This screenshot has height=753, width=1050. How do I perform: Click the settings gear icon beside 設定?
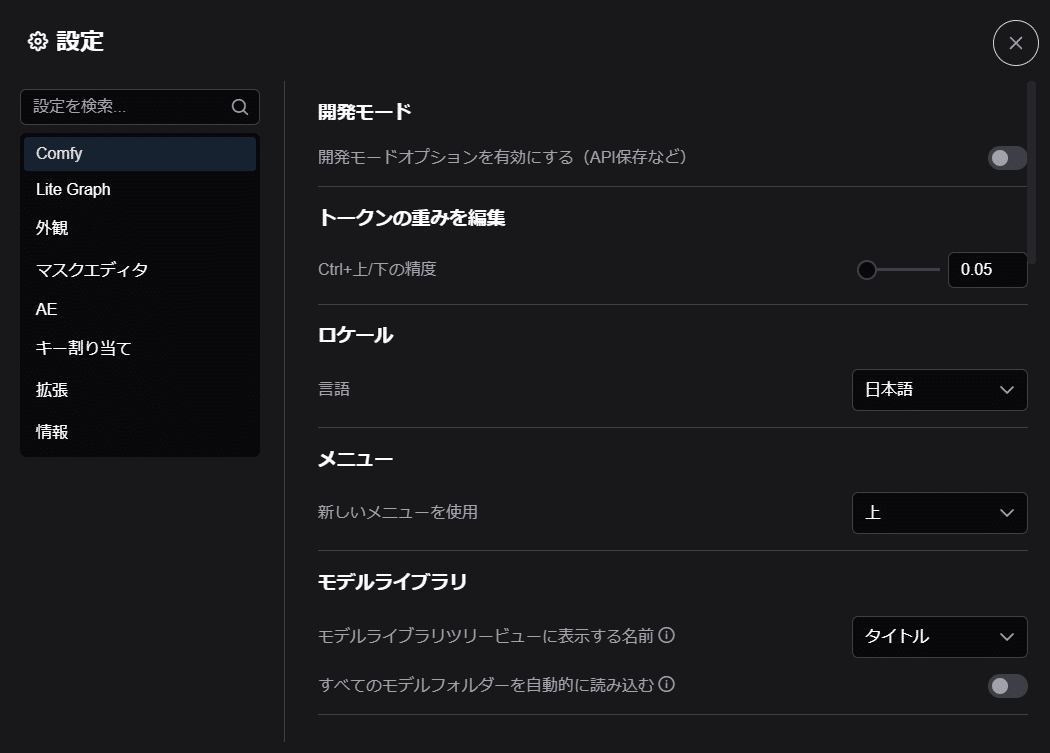click(x=38, y=42)
